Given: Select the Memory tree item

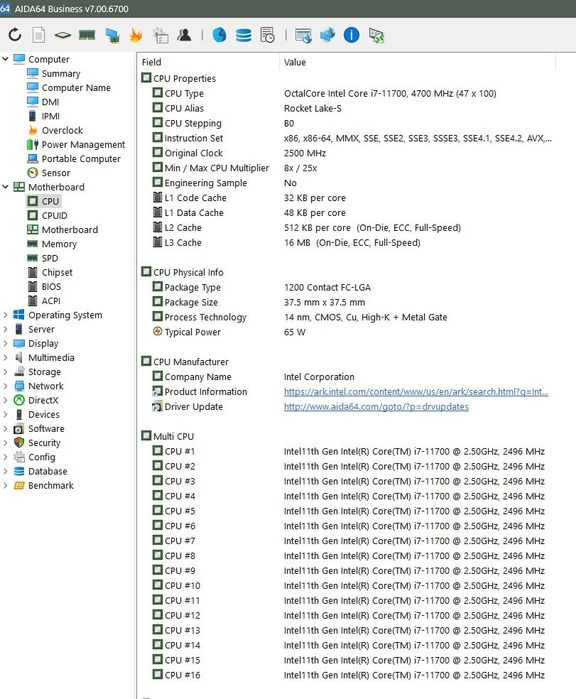Looking at the screenshot, I should point(52,244).
